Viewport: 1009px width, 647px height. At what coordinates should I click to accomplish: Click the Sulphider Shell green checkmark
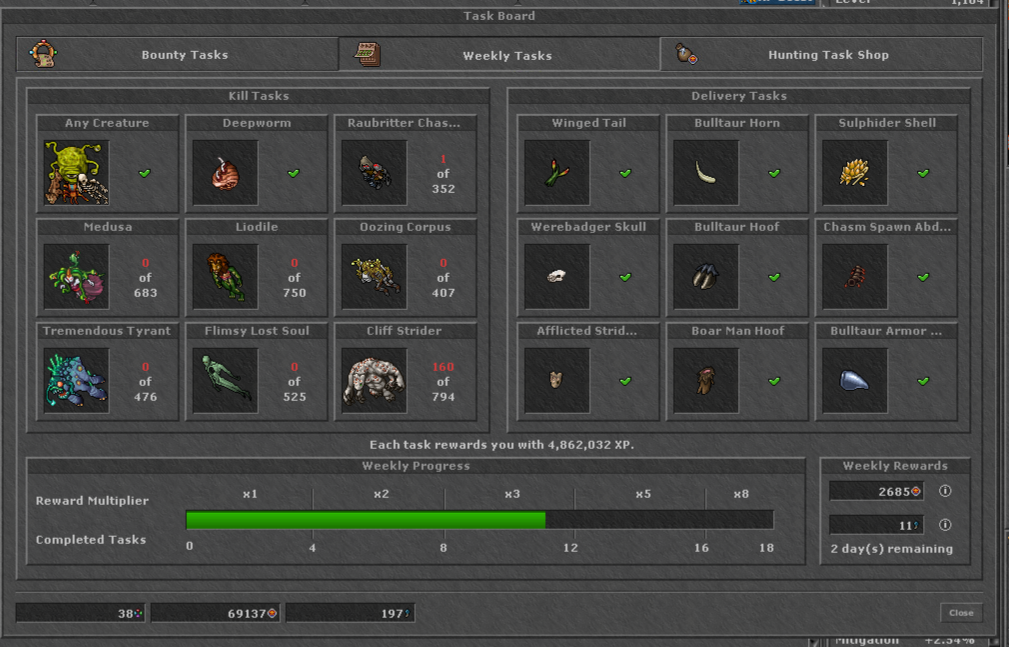[x=923, y=173]
